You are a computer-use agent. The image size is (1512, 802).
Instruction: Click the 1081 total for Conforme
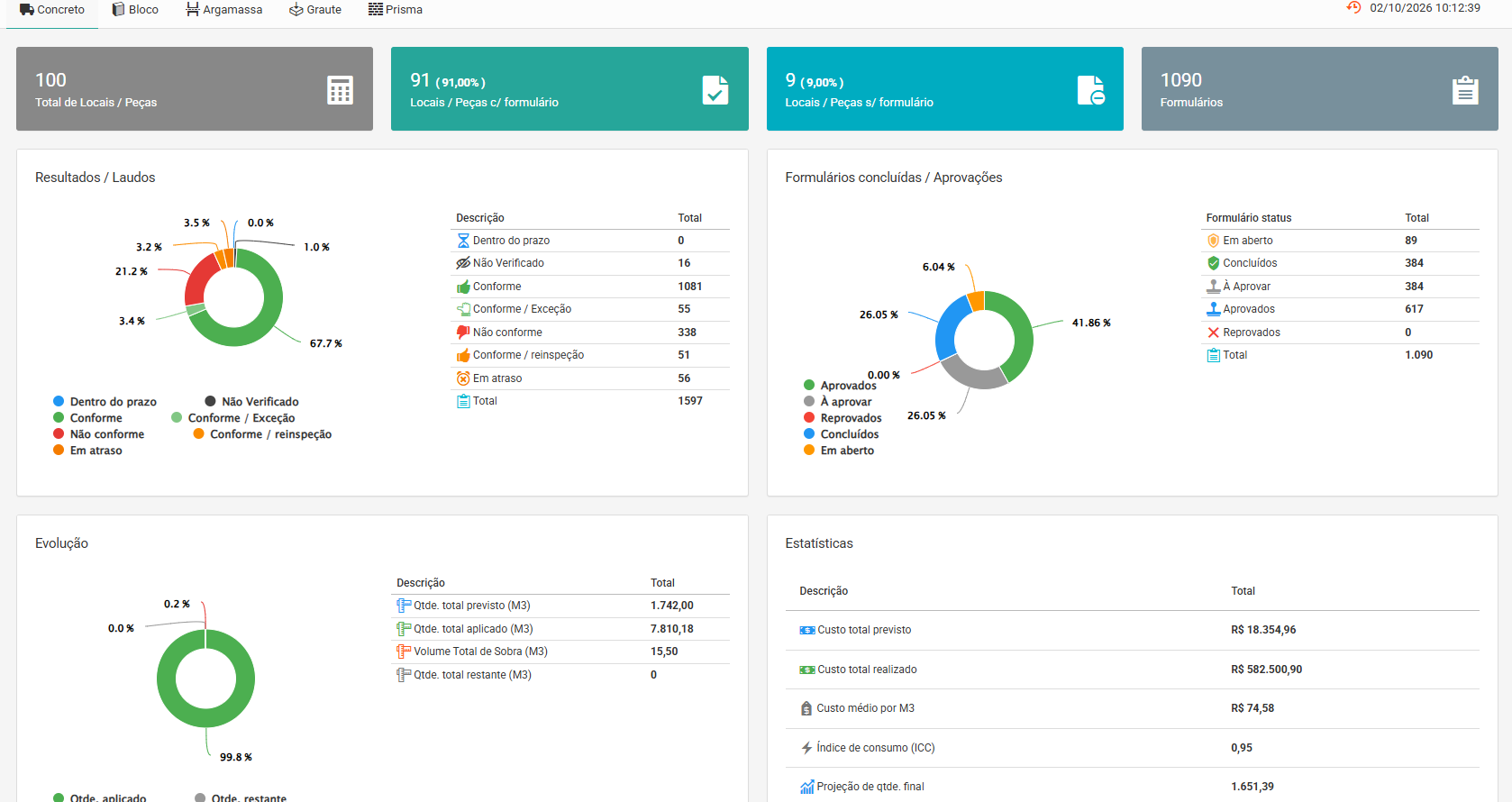click(x=689, y=287)
